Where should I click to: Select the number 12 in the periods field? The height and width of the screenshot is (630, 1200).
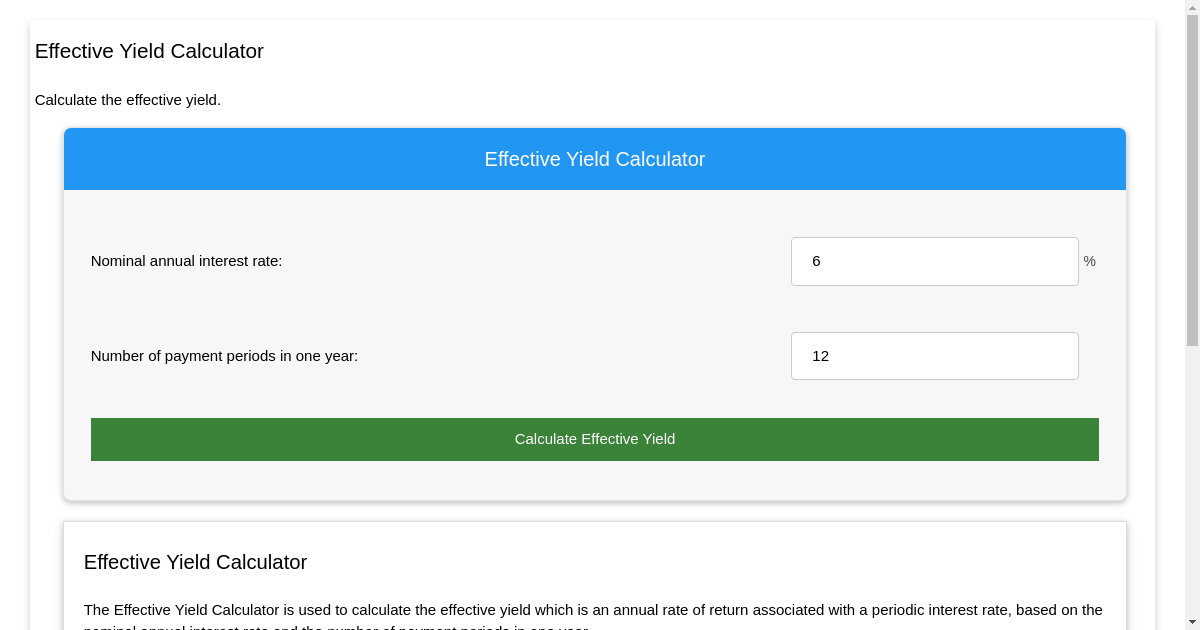(x=821, y=355)
